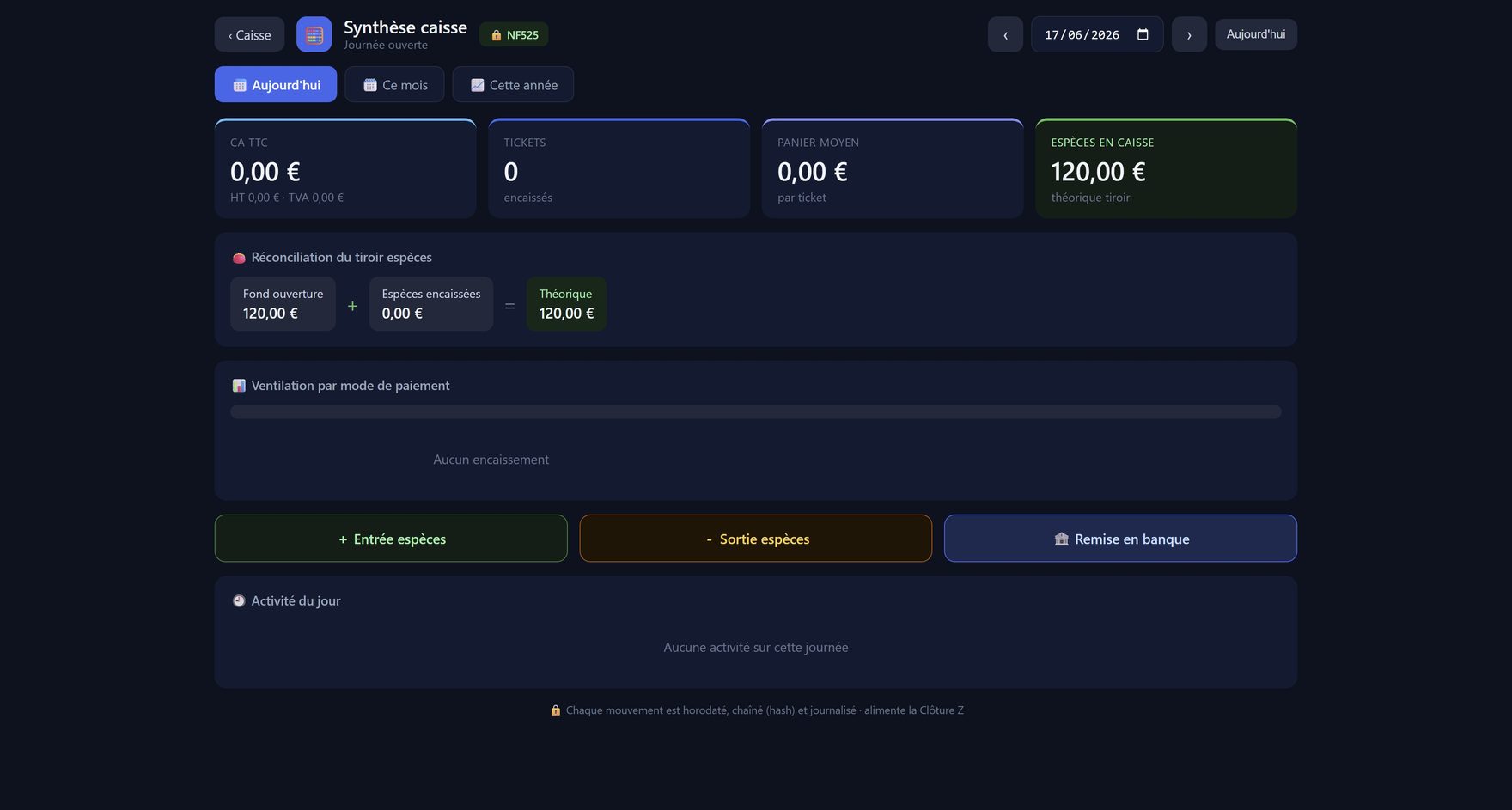This screenshot has width=1512, height=810.
Task: Go to next day with right chevron
Action: [x=1189, y=34]
